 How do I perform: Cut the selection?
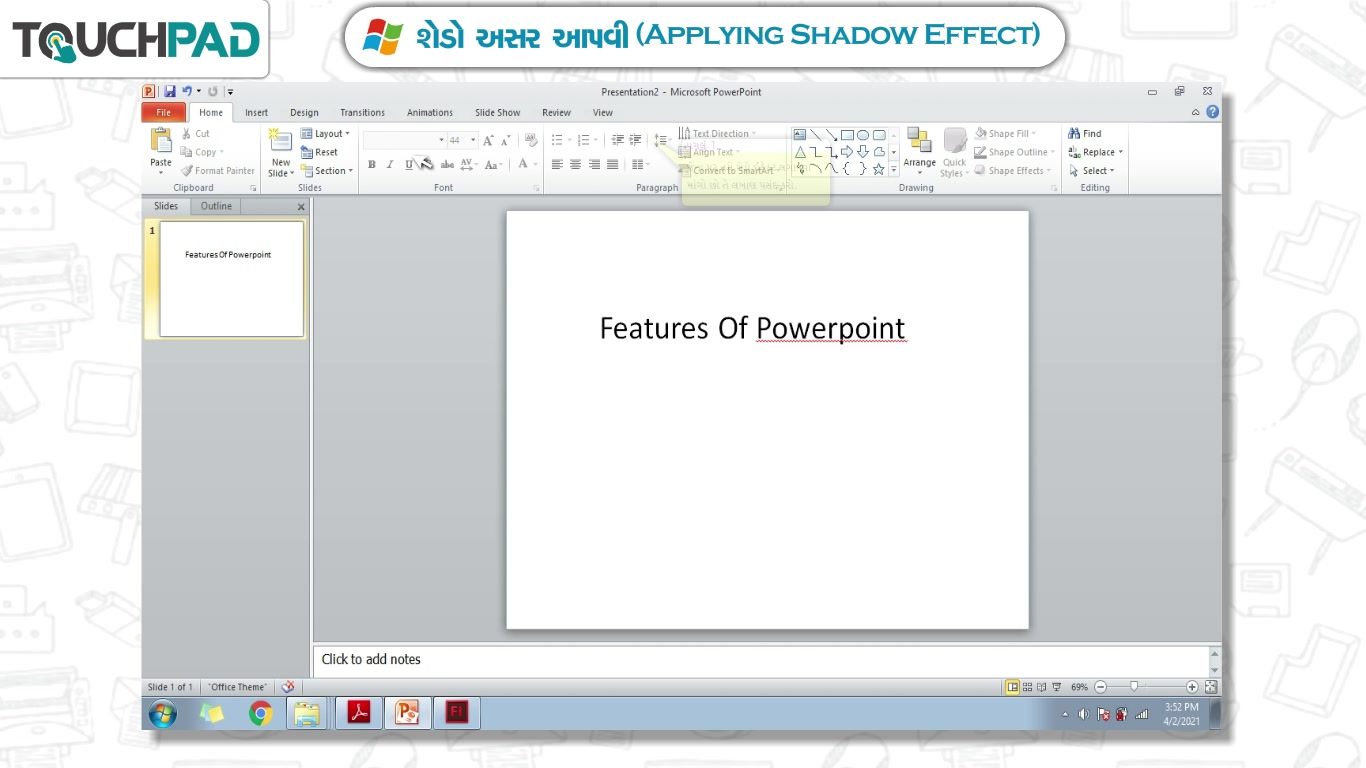tap(196, 133)
